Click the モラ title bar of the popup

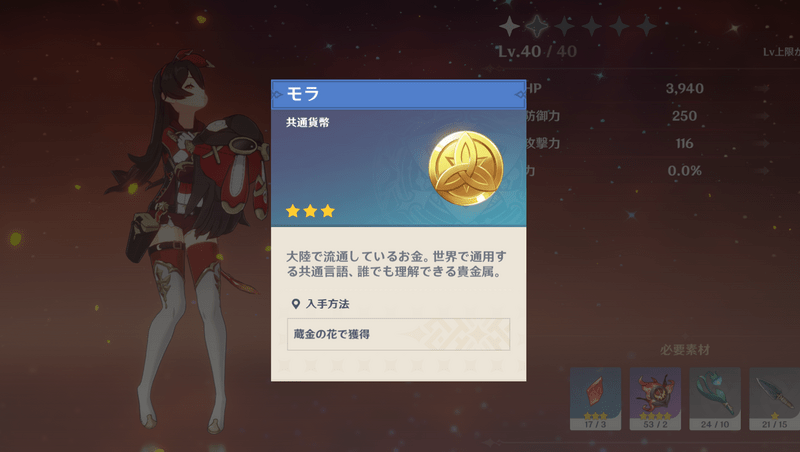coord(398,94)
